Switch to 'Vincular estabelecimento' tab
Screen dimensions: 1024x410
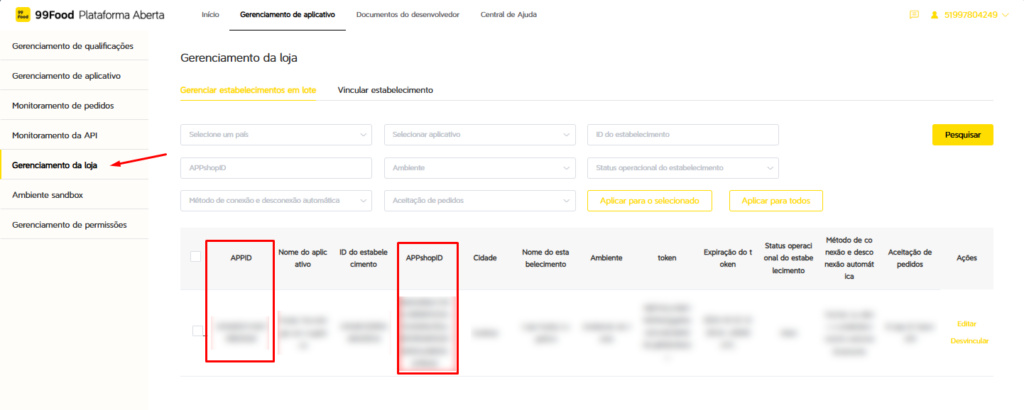[x=385, y=90]
